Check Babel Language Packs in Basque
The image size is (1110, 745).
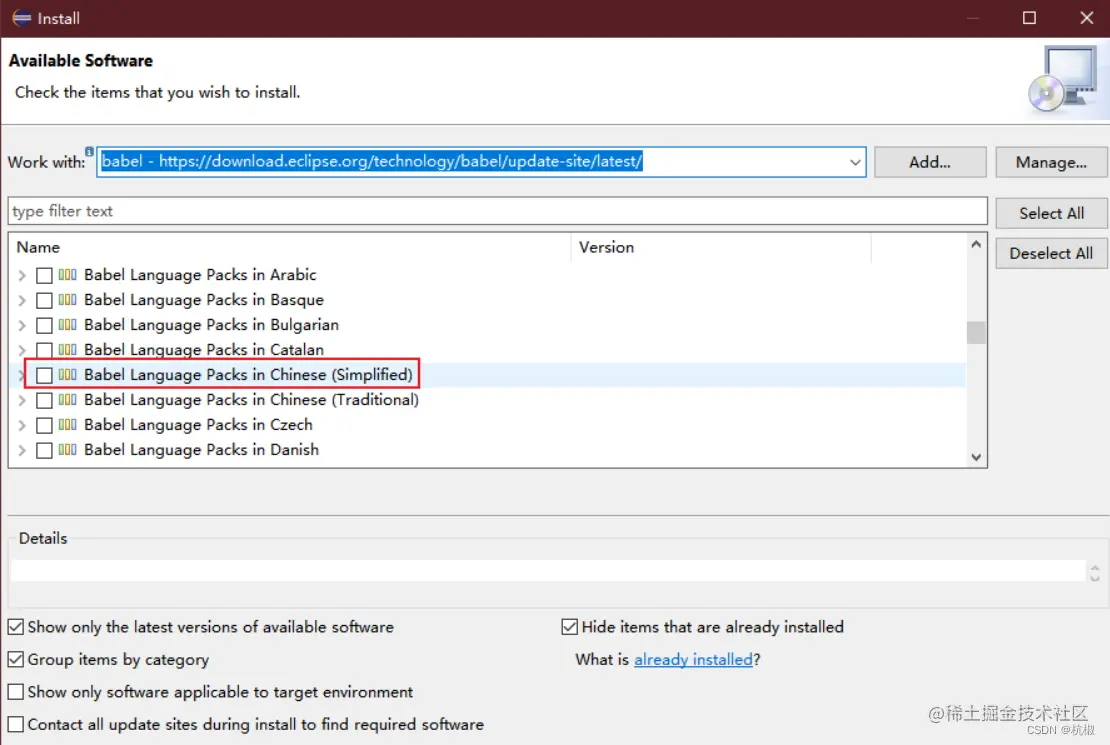[x=44, y=300]
